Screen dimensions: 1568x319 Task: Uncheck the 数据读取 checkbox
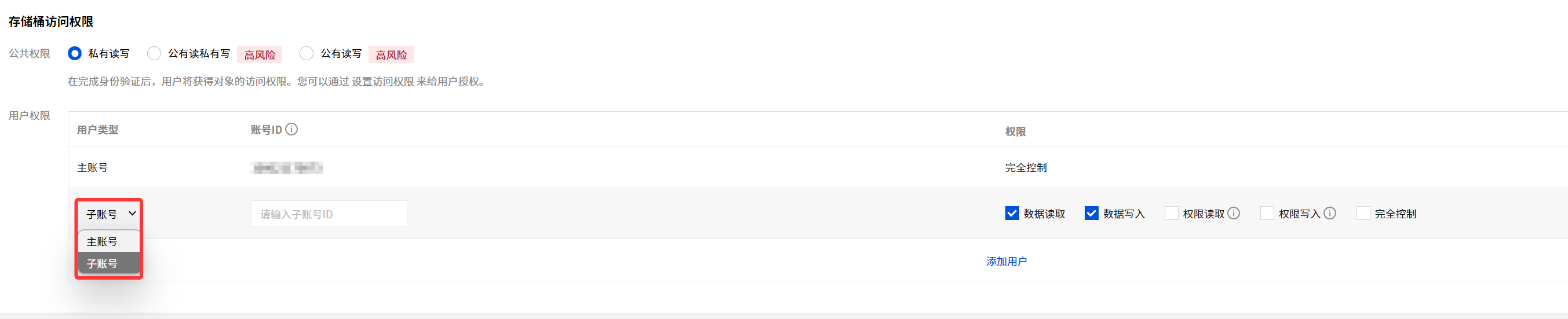(x=1012, y=213)
